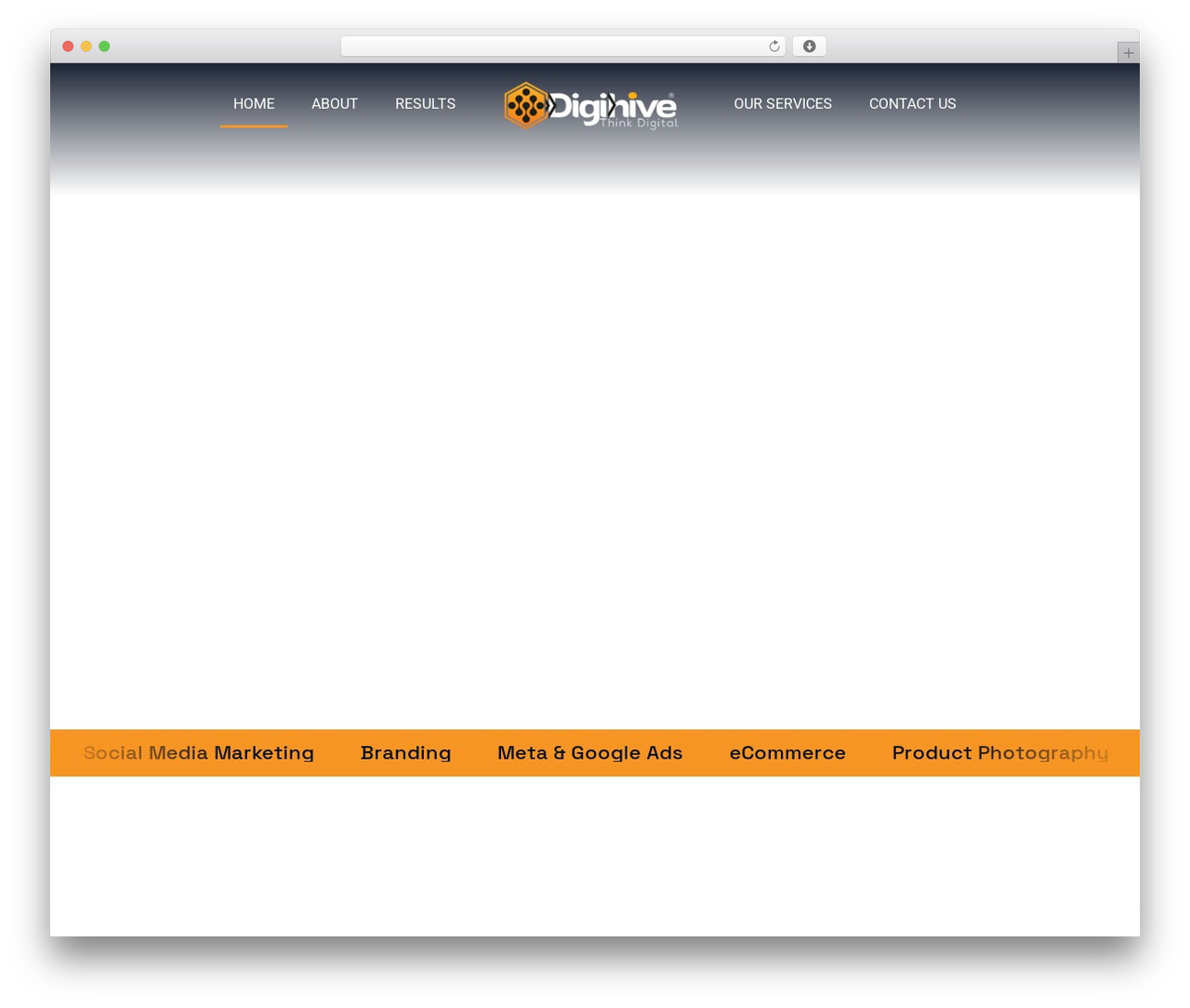This screenshot has width=1190, height=1008.
Task: Open the OUR SERVICES menu
Action: (x=783, y=104)
